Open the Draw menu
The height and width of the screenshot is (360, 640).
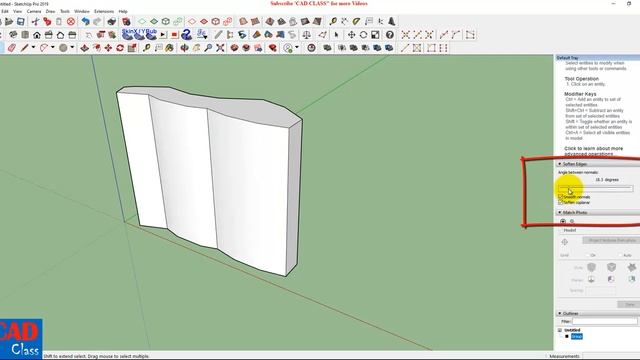pyautogui.click(x=50, y=11)
